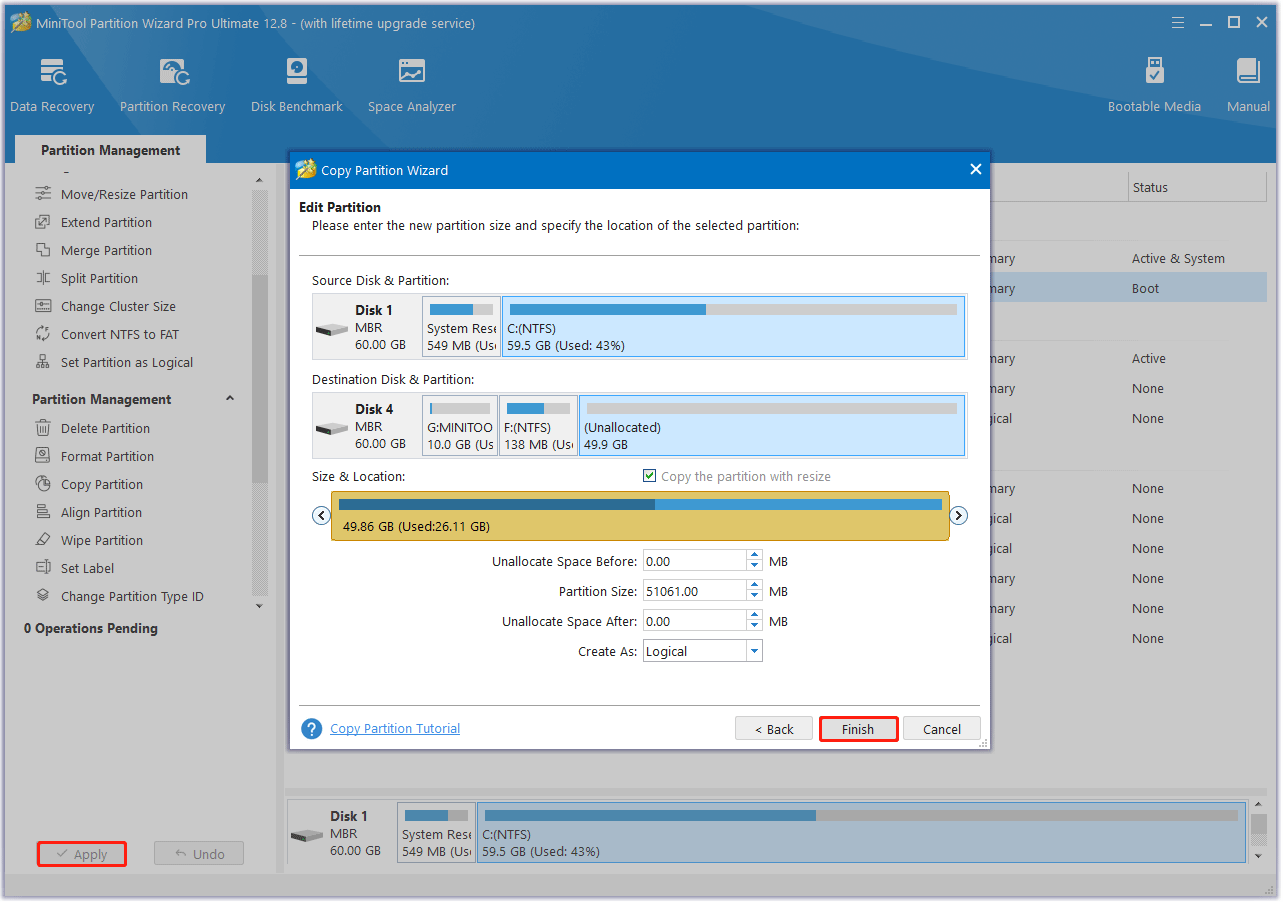
Task: Click sidebar scroll up arrow
Action: click(260, 181)
